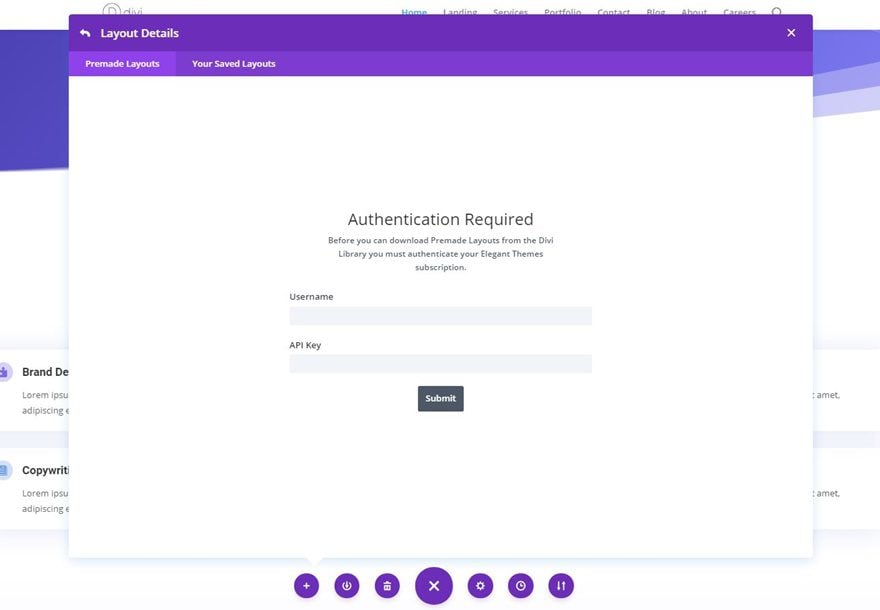Viewport: 880px width, 610px height.
Task: Focus the API Key input field
Action: pyautogui.click(x=441, y=364)
